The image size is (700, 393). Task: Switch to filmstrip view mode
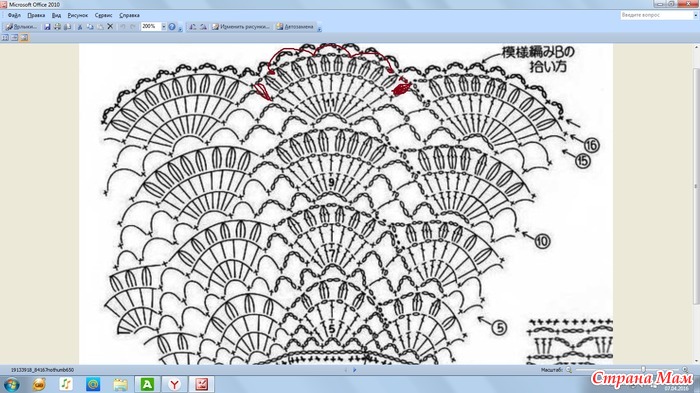[x=15, y=38]
